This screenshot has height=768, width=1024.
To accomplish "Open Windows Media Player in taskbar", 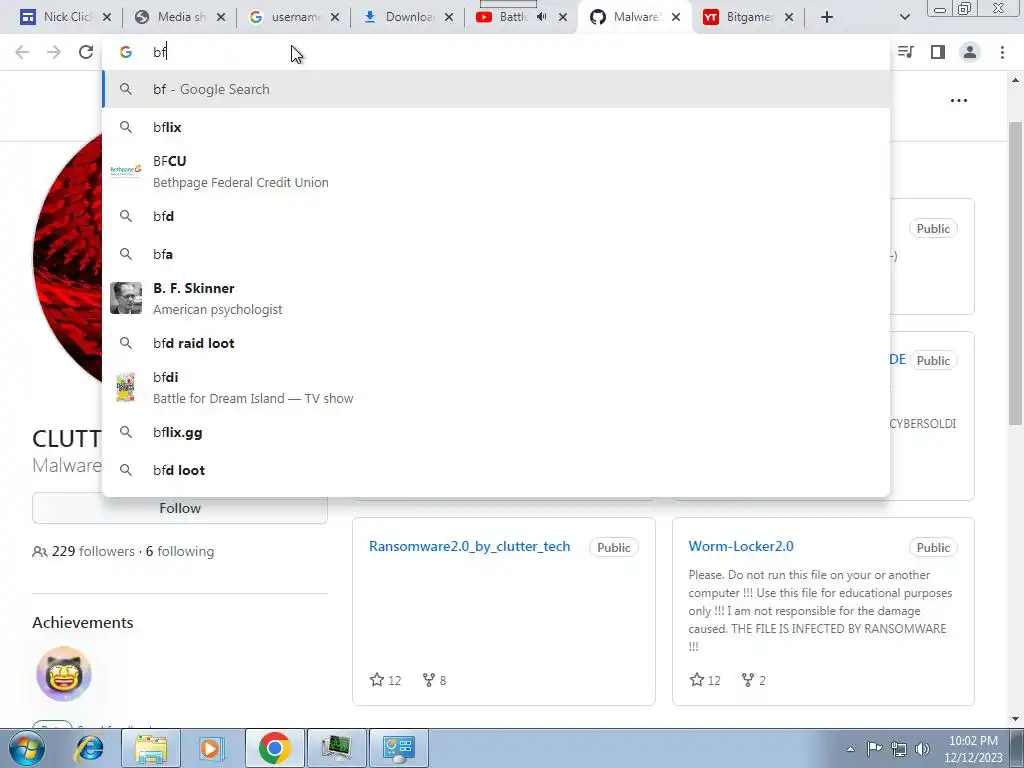I will tap(212, 748).
